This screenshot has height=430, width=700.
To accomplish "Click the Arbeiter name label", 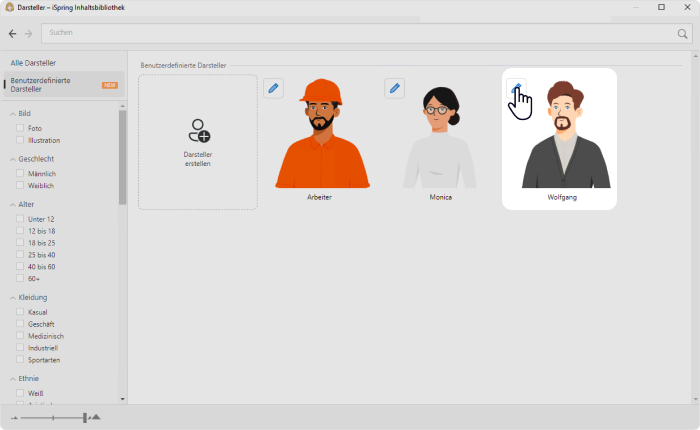I will (x=319, y=197).
